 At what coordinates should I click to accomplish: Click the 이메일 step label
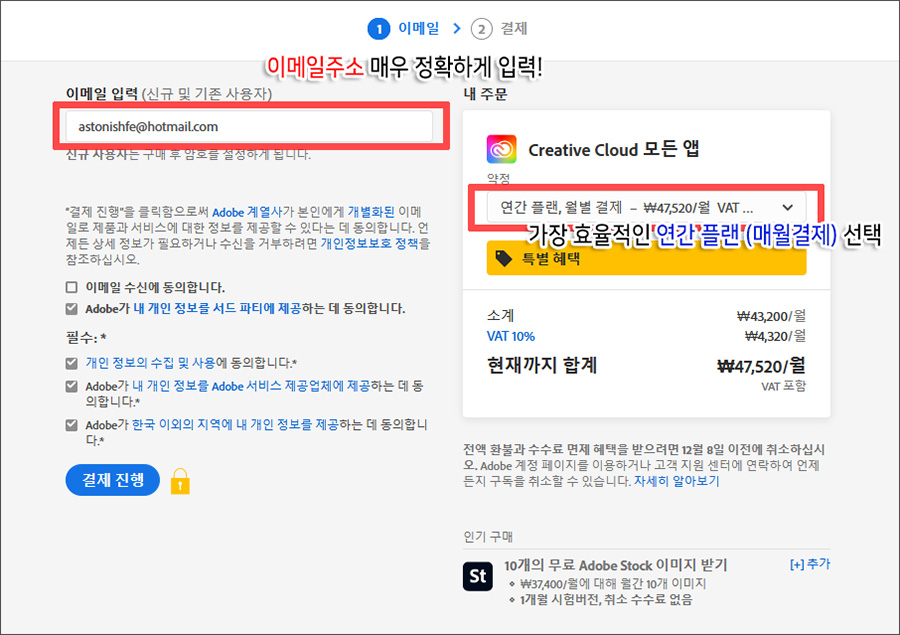(418, 28)
